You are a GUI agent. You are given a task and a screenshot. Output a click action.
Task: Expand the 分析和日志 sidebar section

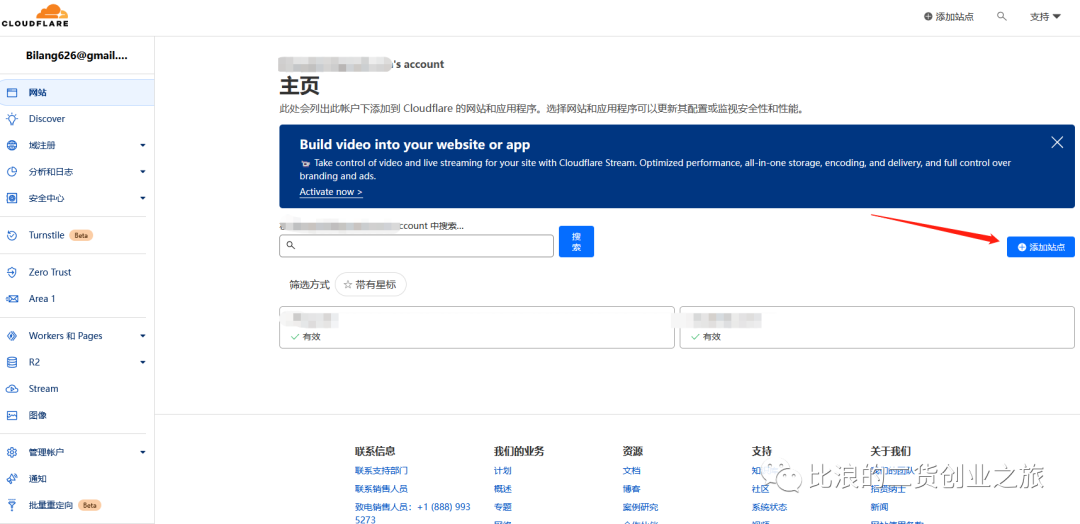pyautogui.click(x=143, y=171)
